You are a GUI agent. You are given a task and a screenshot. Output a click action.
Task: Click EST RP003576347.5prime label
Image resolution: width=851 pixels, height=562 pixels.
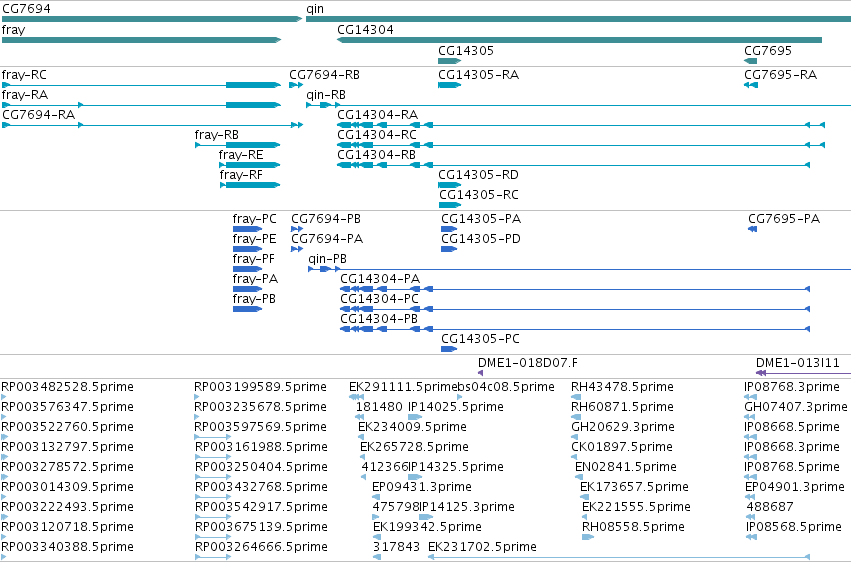67,407
